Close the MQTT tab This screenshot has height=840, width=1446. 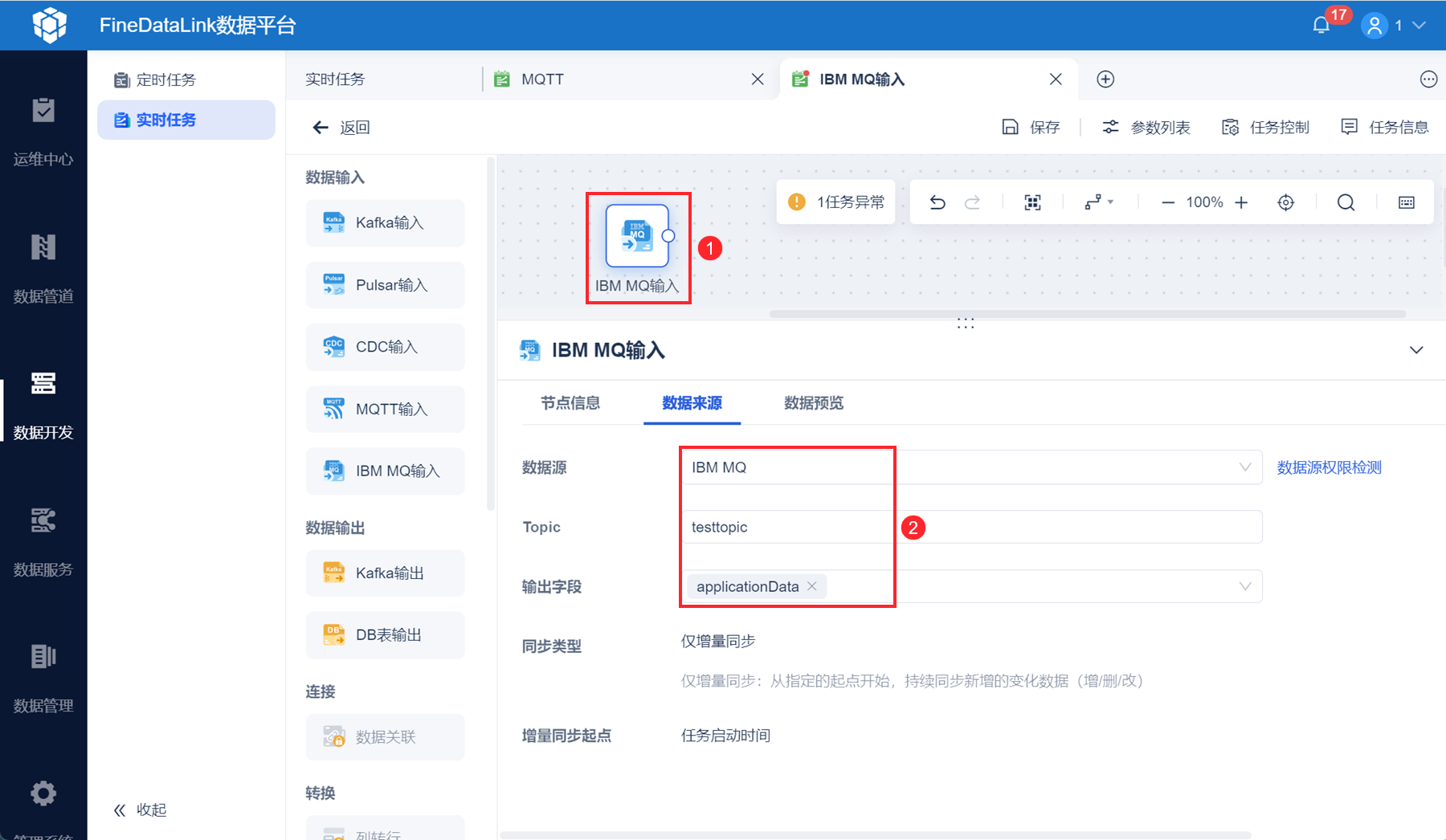tap(758, 79)
